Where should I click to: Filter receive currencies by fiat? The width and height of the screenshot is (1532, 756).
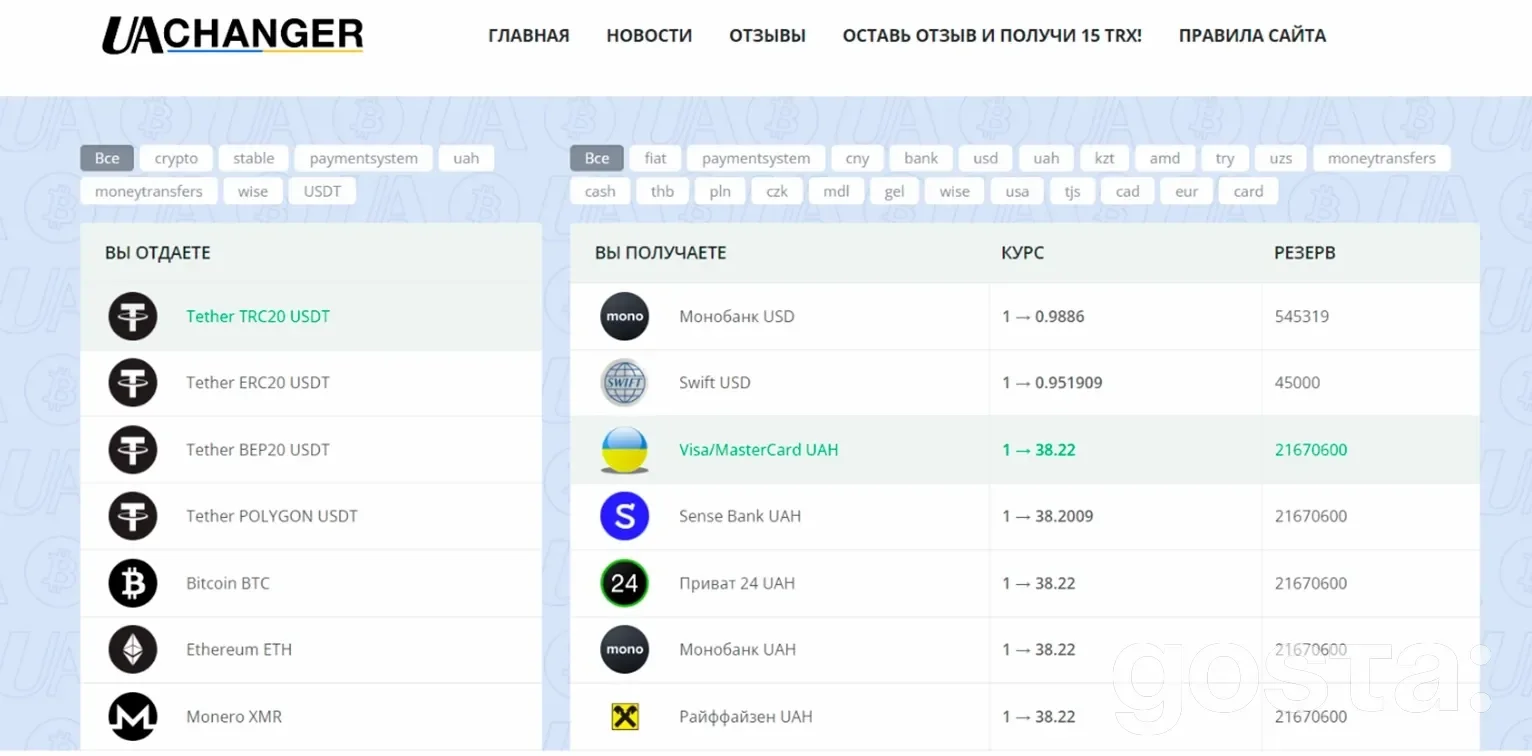coord(655,158)
